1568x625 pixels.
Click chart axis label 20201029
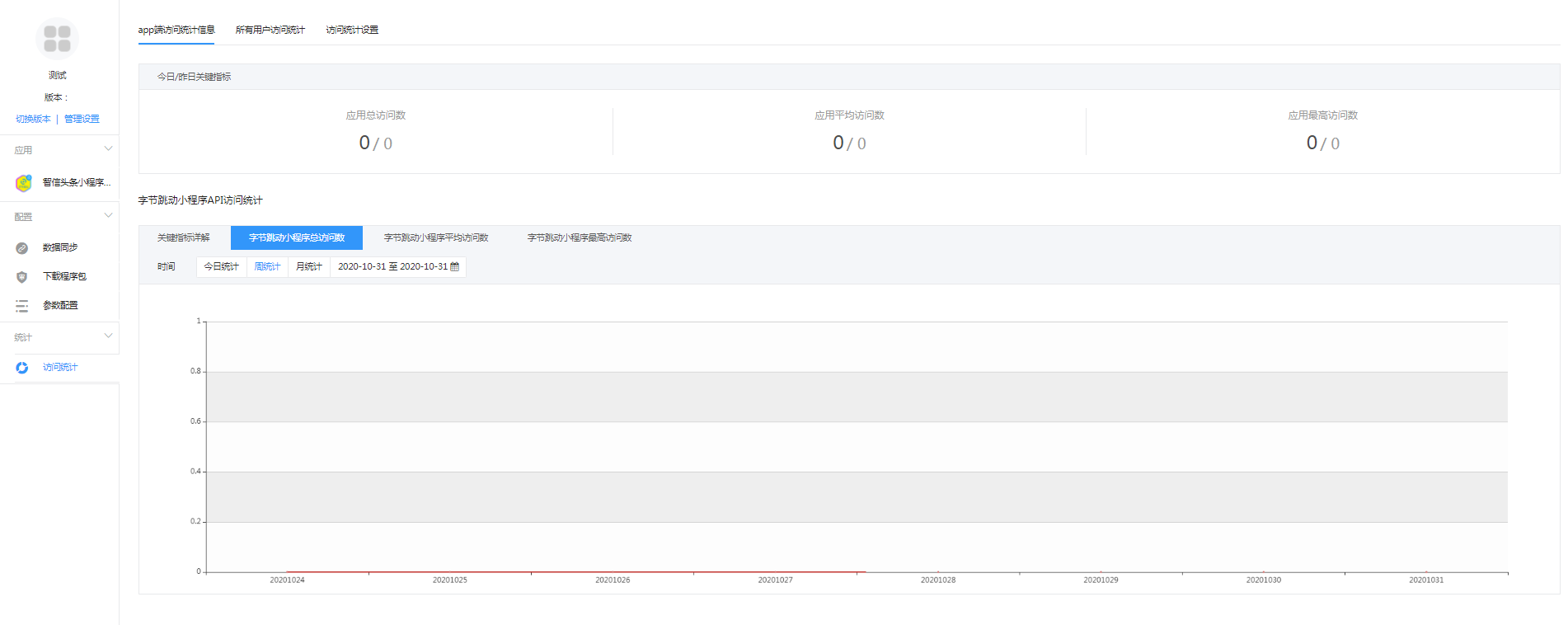1101,580
